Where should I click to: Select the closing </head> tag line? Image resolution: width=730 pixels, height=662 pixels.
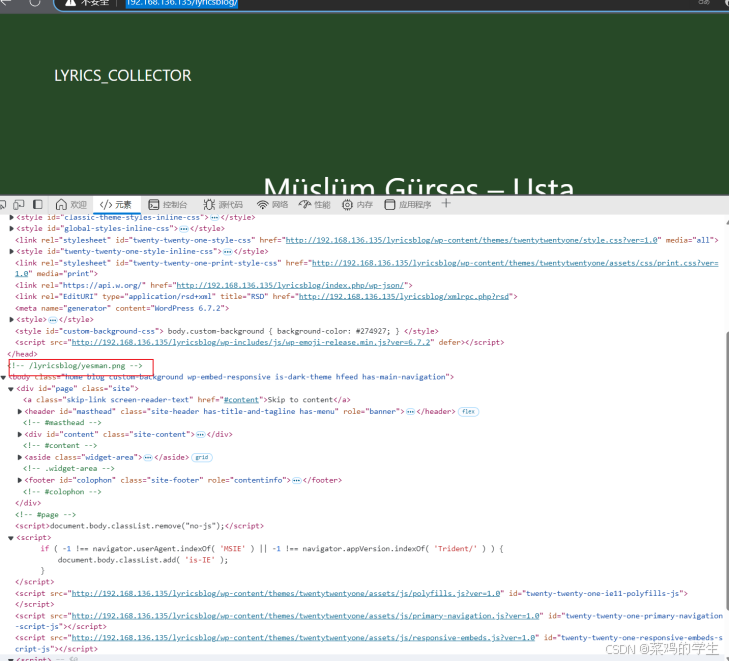tap(22, 354)
